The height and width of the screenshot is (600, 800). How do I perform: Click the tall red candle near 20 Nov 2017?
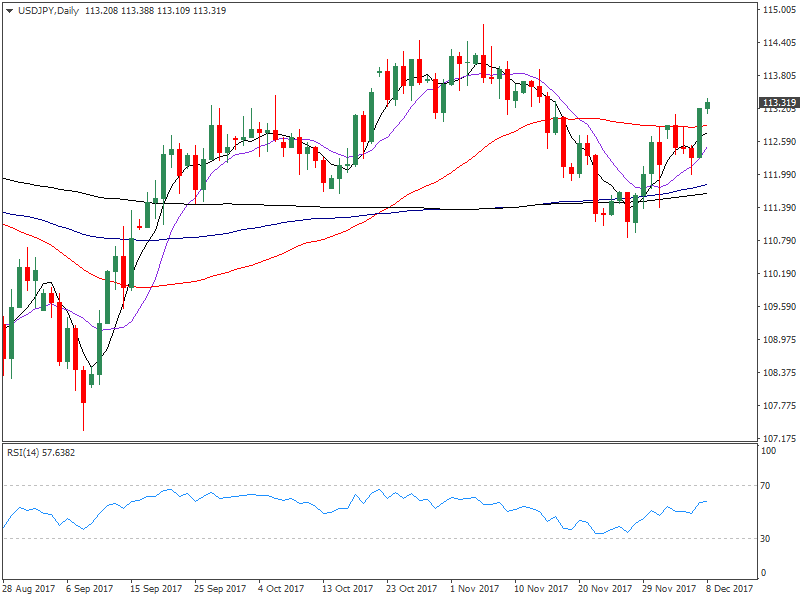coord(596,184)
